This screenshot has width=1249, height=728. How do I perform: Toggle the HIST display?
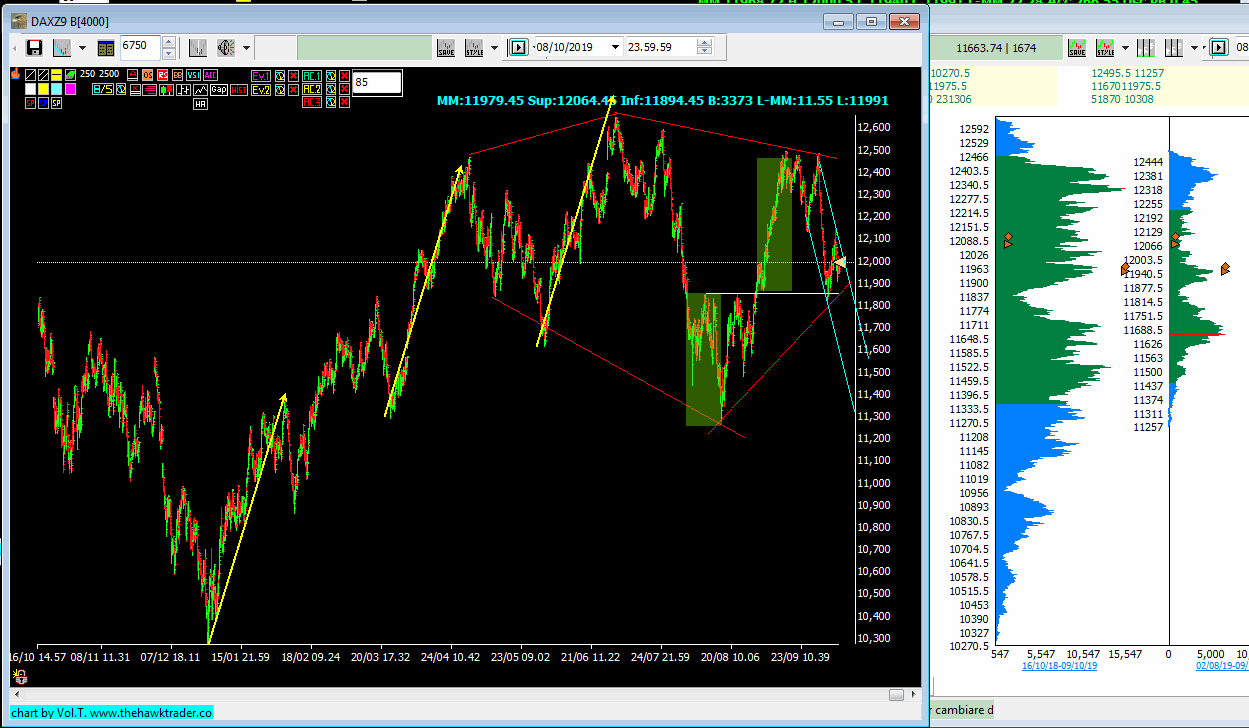(x=238, y=90)
